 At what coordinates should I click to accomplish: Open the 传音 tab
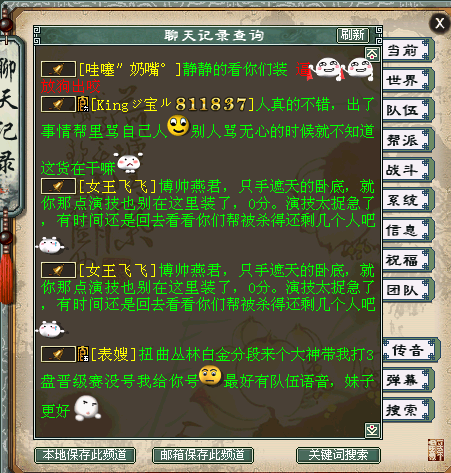(411, 350)
